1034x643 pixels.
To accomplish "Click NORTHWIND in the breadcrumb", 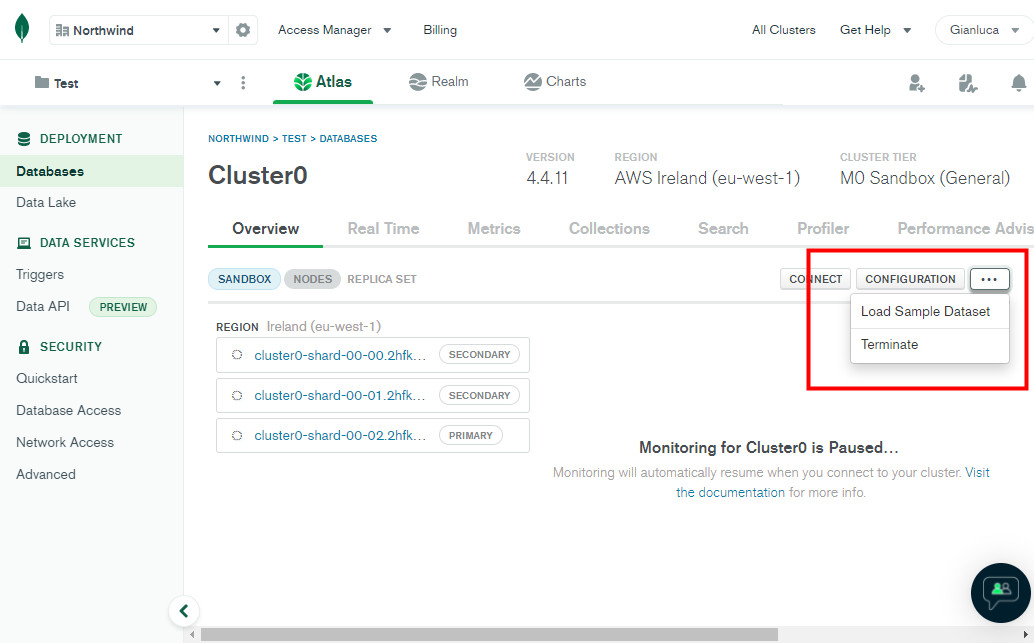I will [238, 138].
